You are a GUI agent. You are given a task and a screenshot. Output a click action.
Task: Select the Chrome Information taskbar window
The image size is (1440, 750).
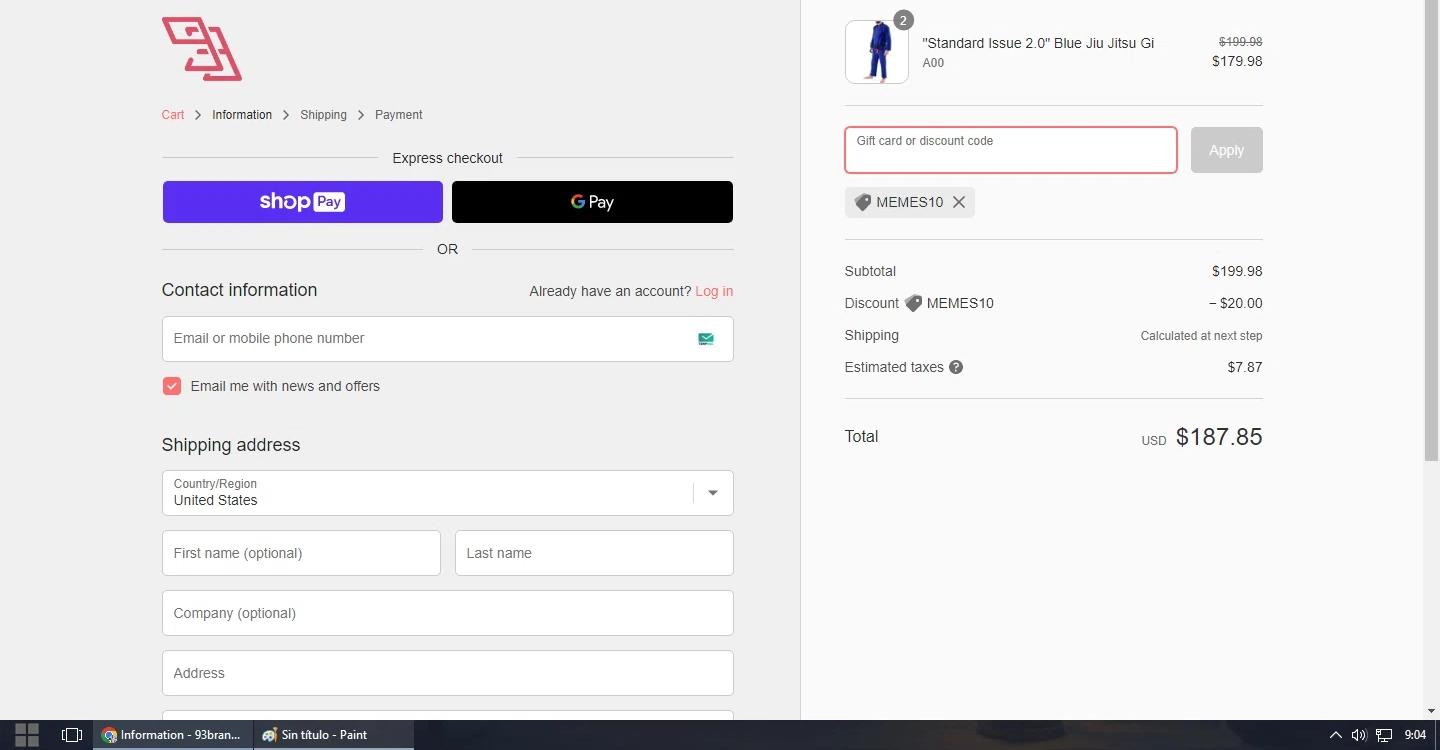(x=172, y=735)
